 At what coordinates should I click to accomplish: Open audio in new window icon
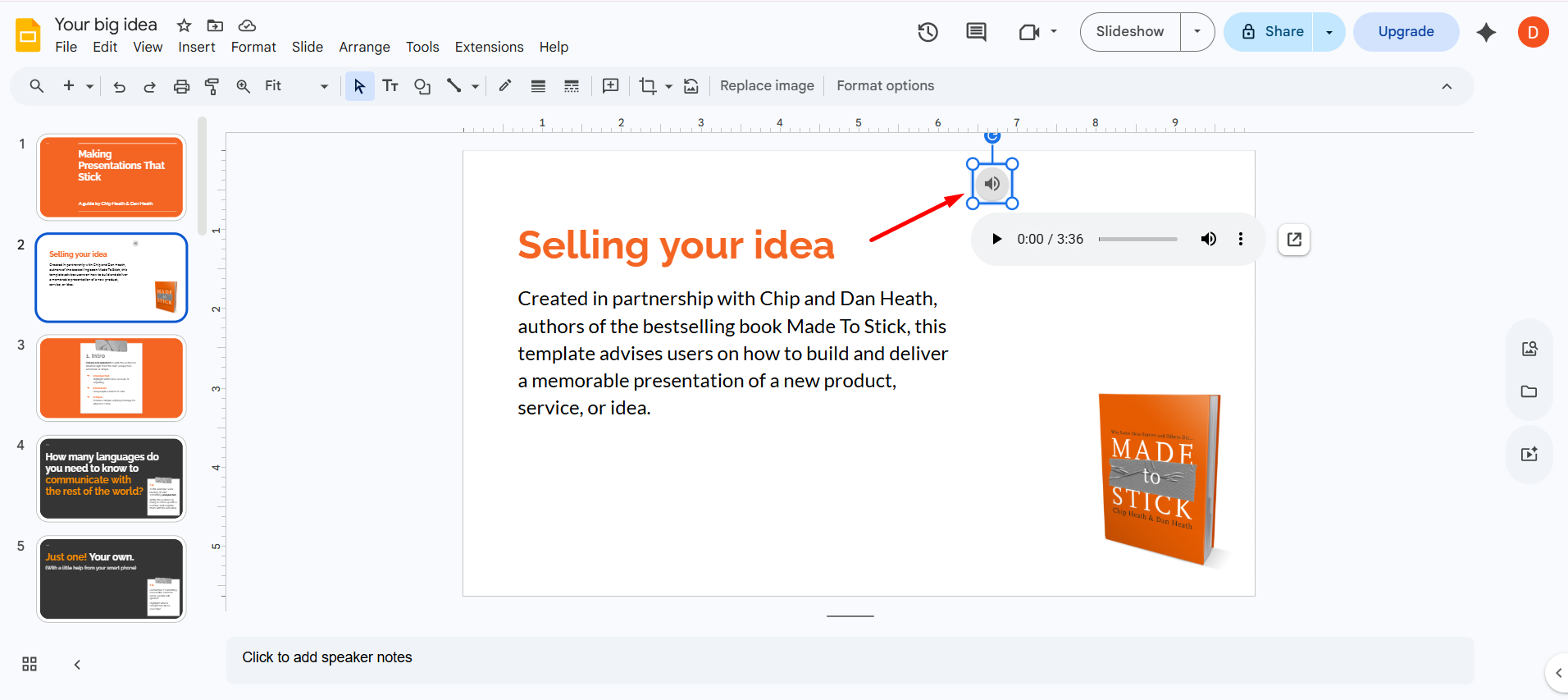pos(1294,240)
